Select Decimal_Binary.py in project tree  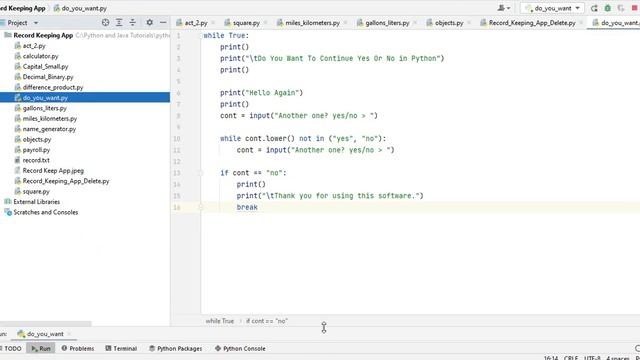coord(48,77)
